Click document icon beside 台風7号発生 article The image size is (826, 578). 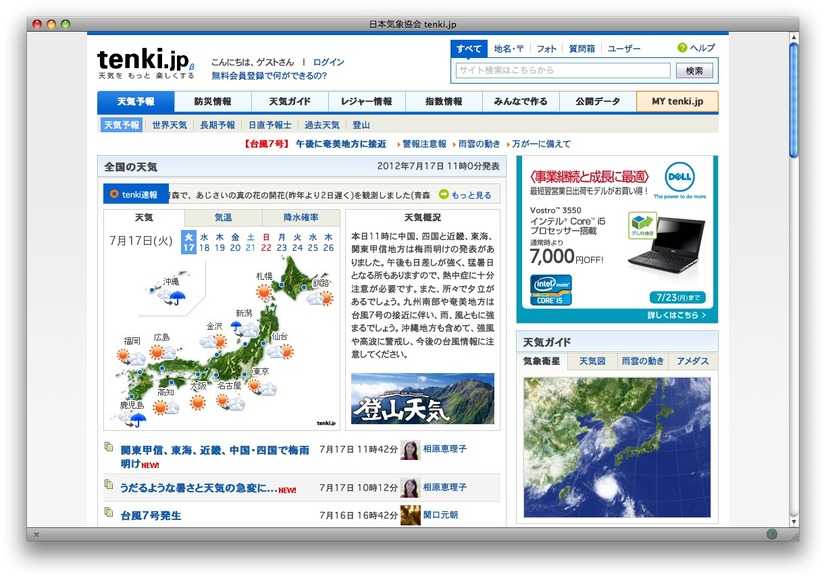pos(109,512)
